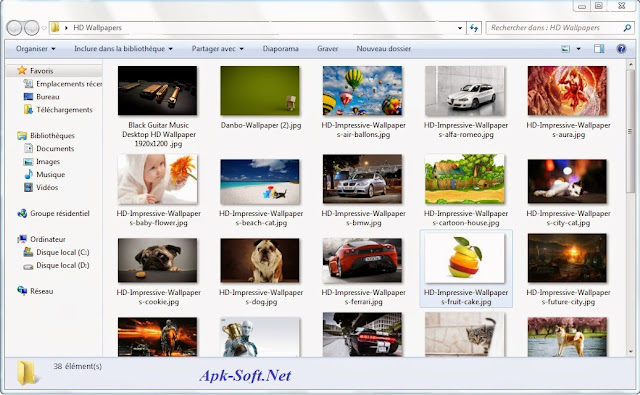This screenshot has height=395, width=640.
Task: Click Graver in the toolbar
Action: tap(327, 49)
